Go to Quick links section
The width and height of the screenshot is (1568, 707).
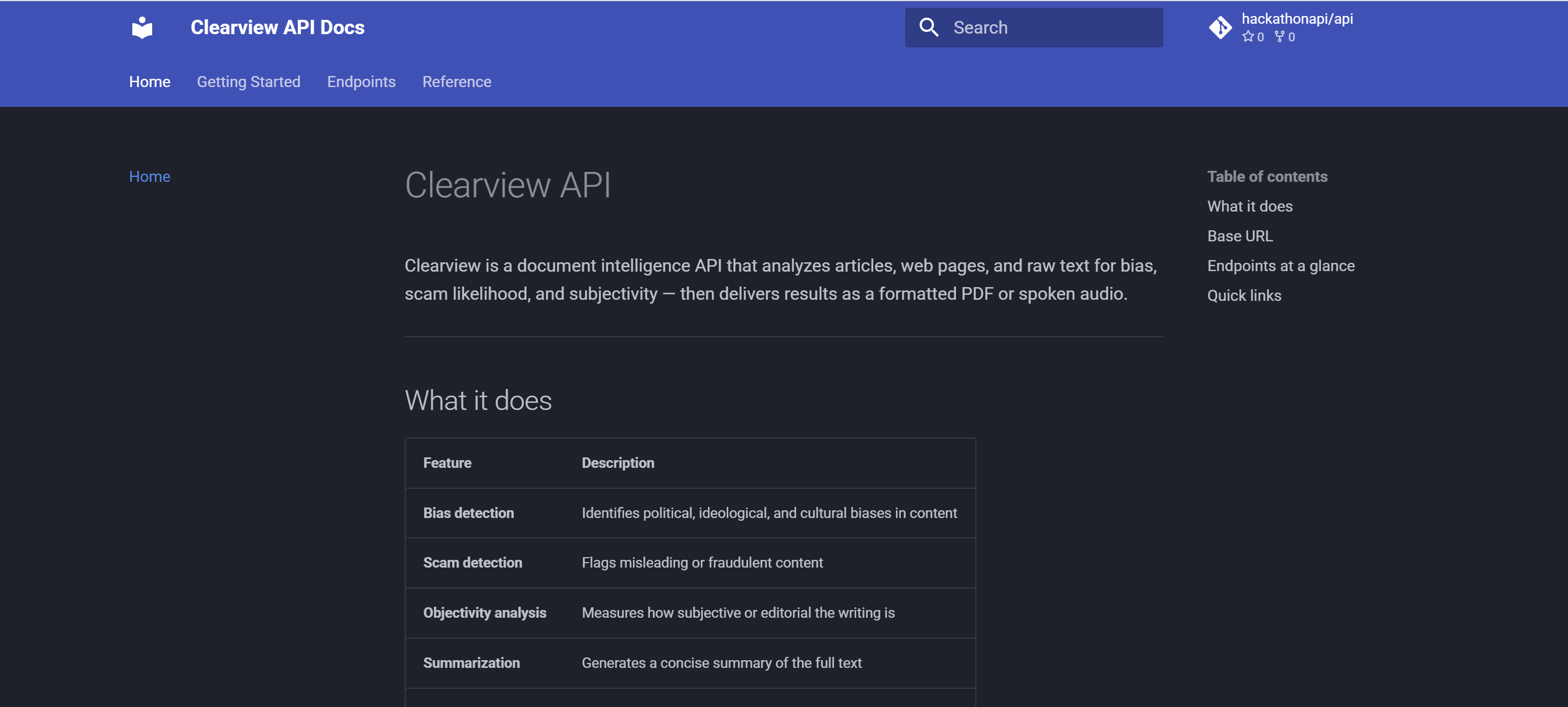click(1244, 296)
